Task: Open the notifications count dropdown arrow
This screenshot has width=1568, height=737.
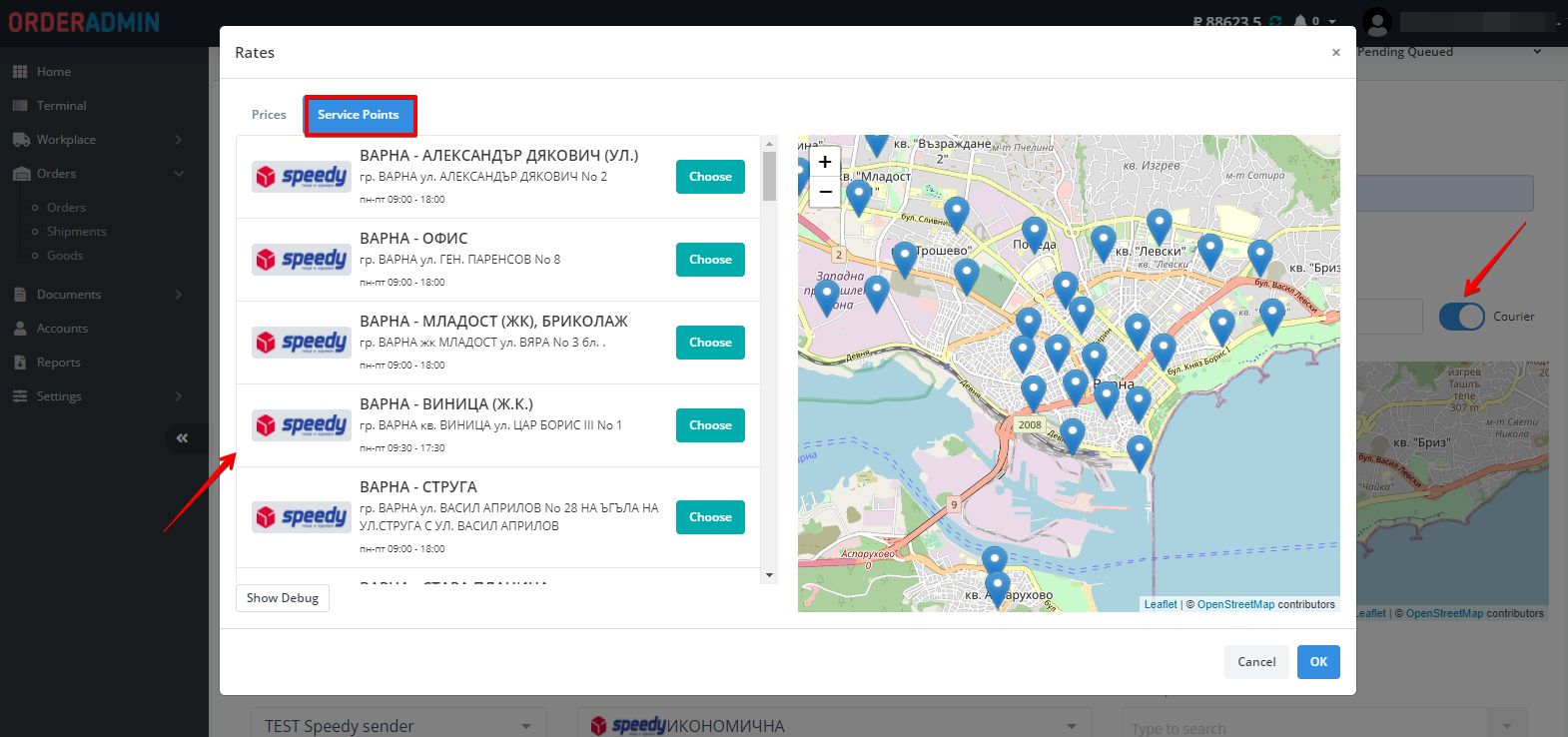Action: (1332, 21)
